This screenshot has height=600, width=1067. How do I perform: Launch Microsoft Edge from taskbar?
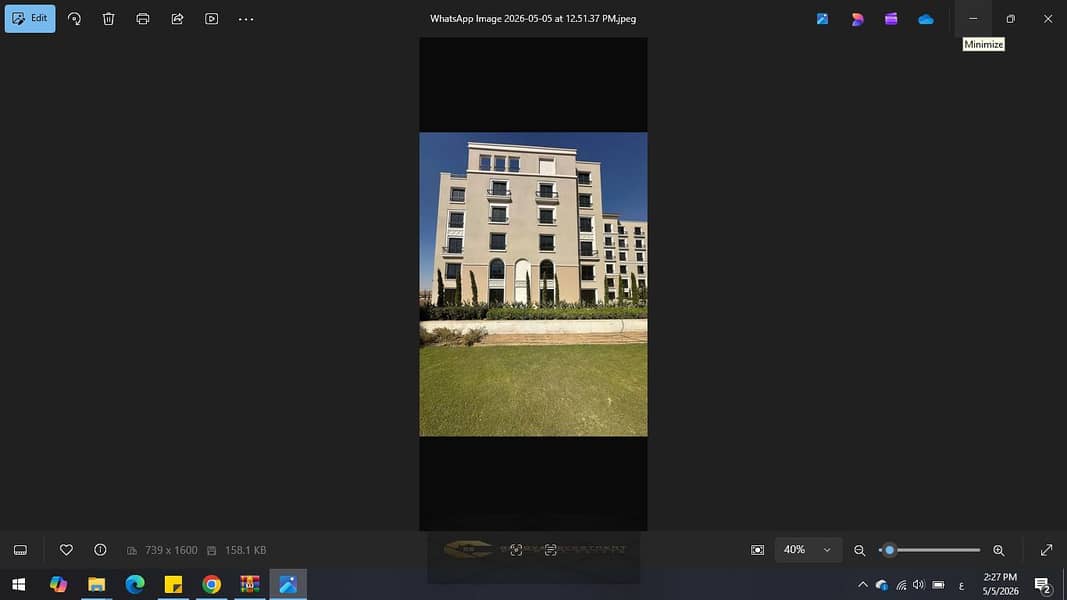point(135,584)
